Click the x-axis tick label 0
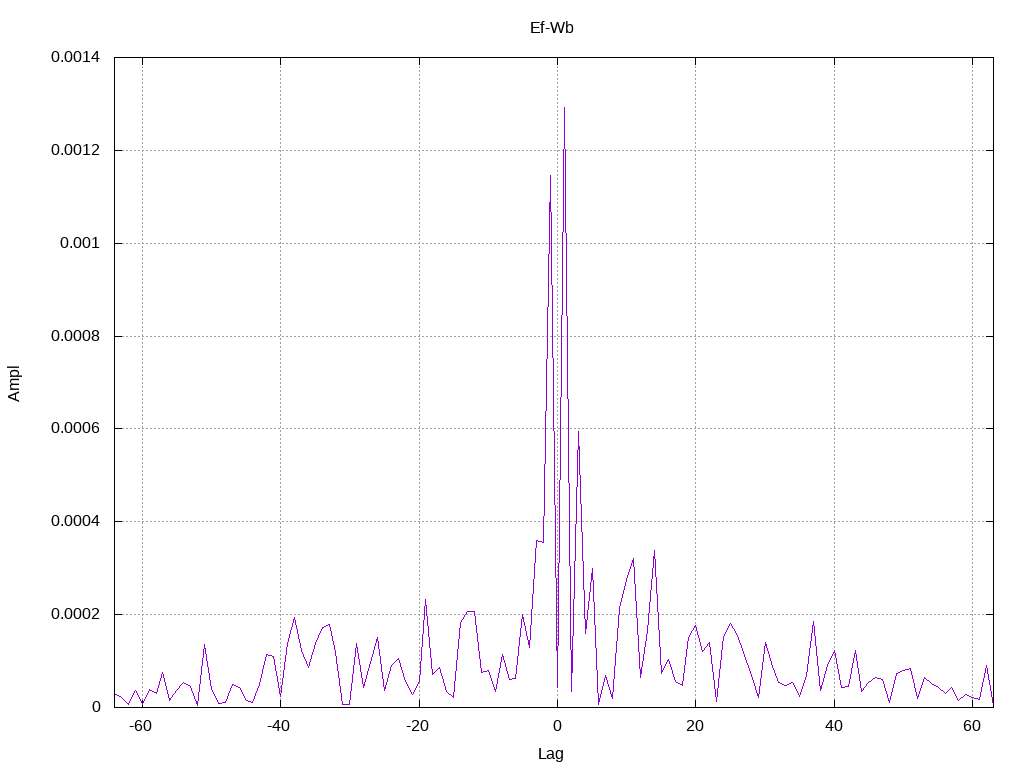The image size is (1024, 768). point(557,726)
